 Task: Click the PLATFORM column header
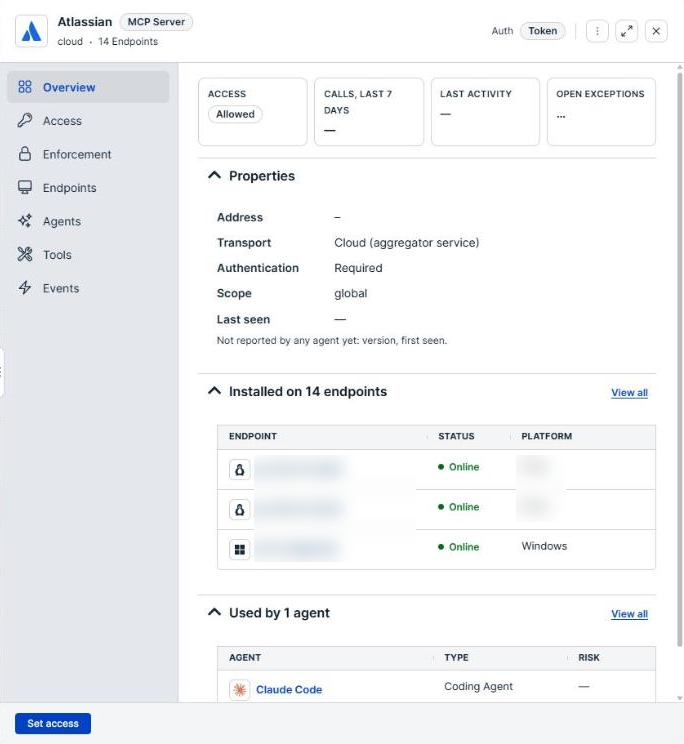click(x=546, y=436)
